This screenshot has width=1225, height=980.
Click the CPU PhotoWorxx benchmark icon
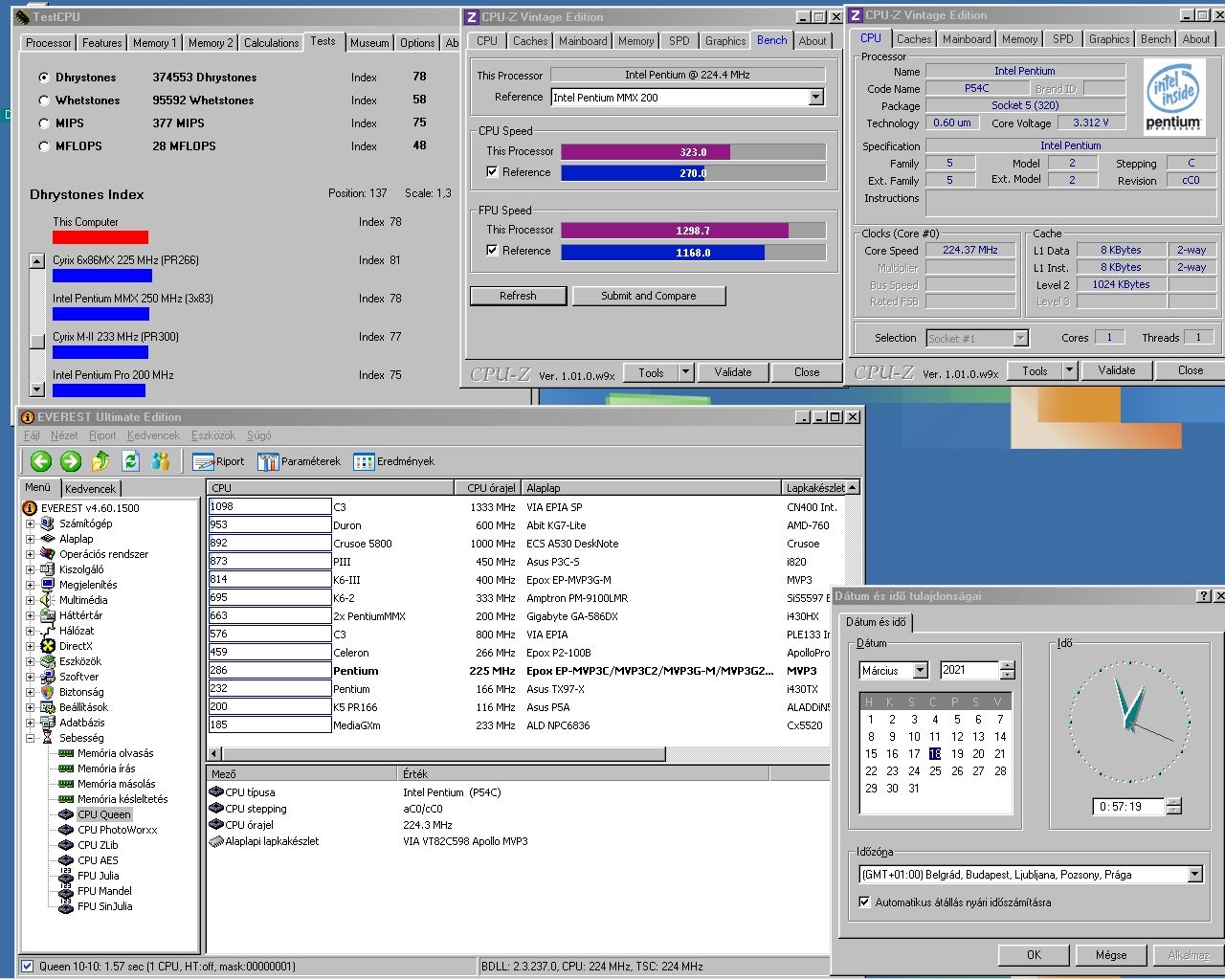tap(66, 830)
